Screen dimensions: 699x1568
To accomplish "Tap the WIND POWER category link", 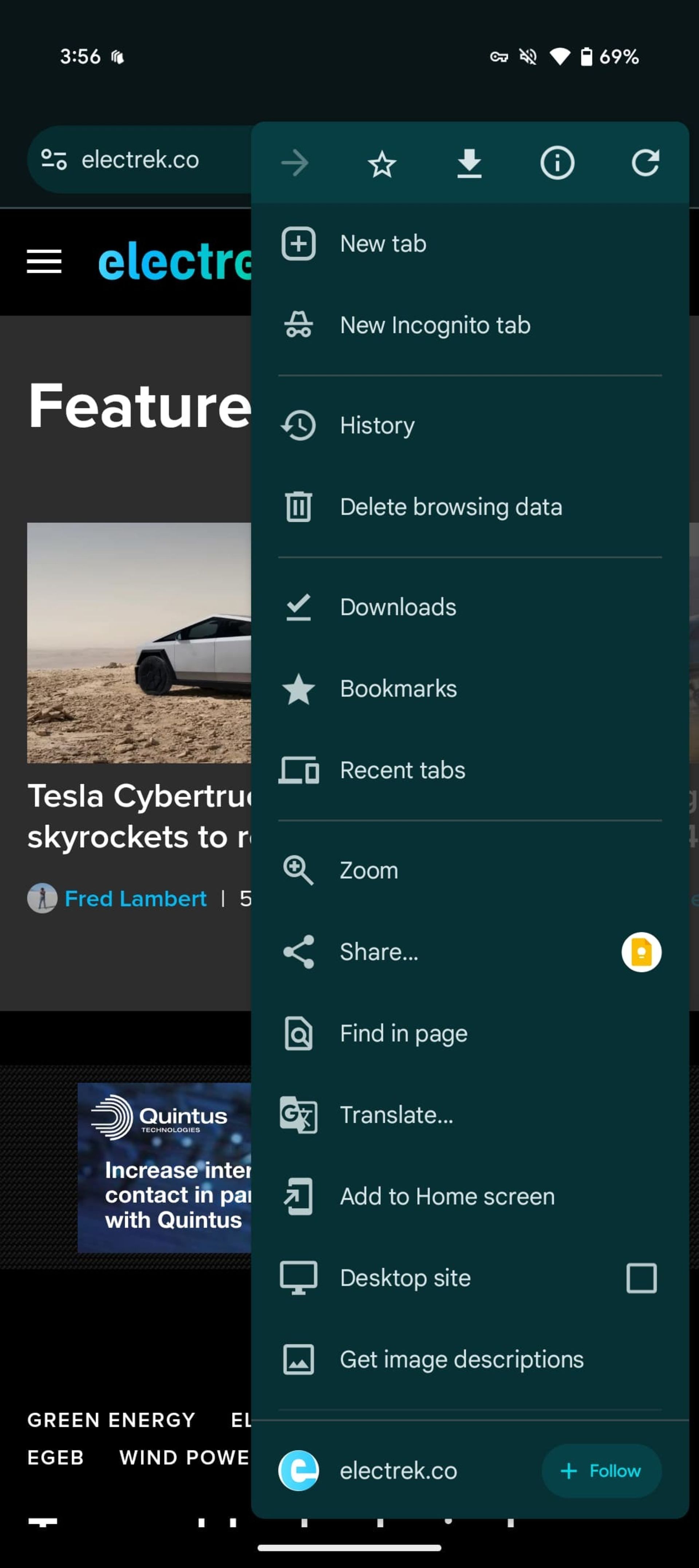I will 185,1457.
